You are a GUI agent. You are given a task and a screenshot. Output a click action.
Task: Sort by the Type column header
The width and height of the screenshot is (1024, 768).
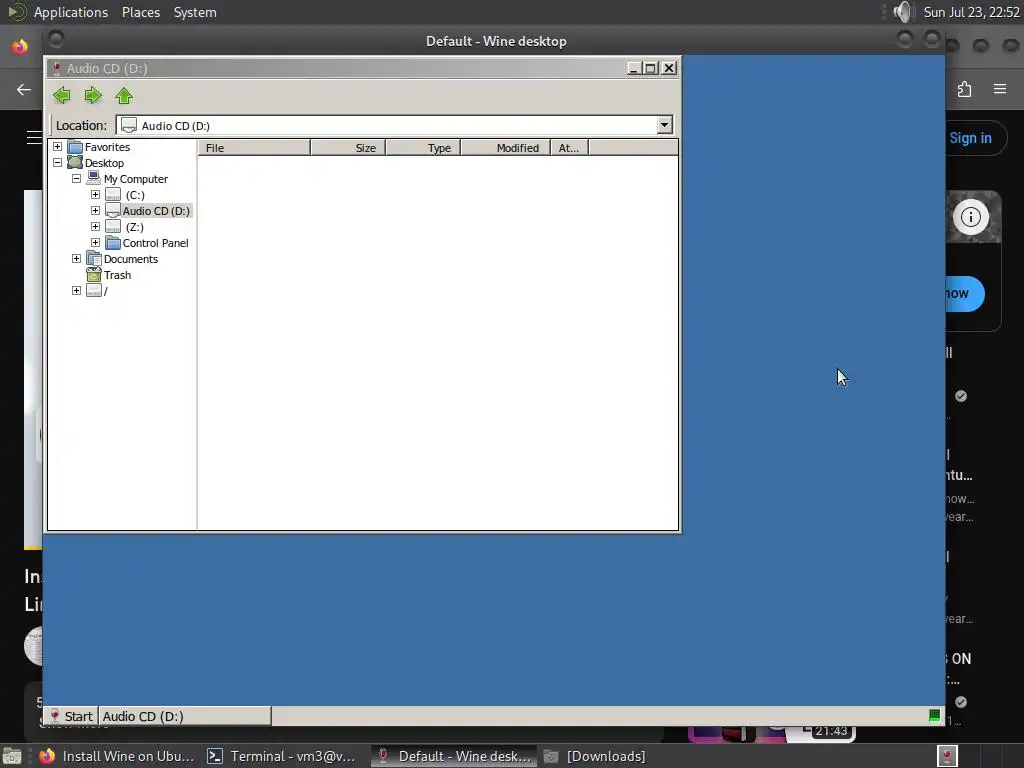423,148
